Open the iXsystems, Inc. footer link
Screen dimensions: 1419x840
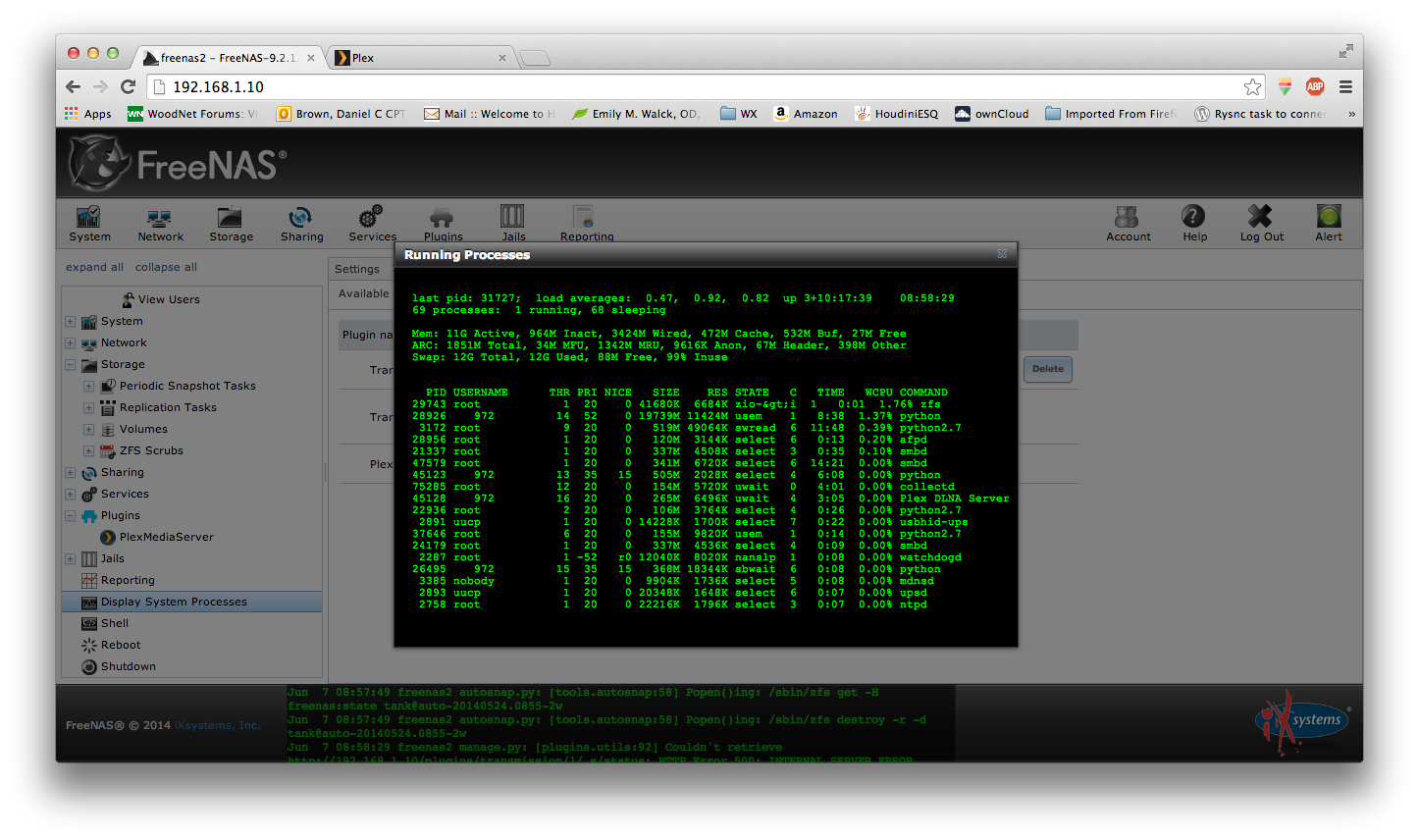click(217, 725)
